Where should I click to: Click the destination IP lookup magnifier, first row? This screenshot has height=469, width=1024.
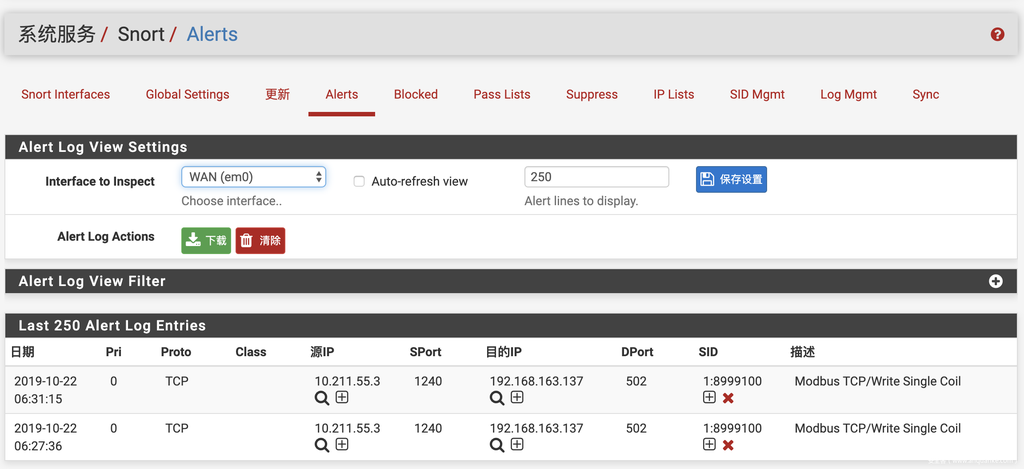497,398
